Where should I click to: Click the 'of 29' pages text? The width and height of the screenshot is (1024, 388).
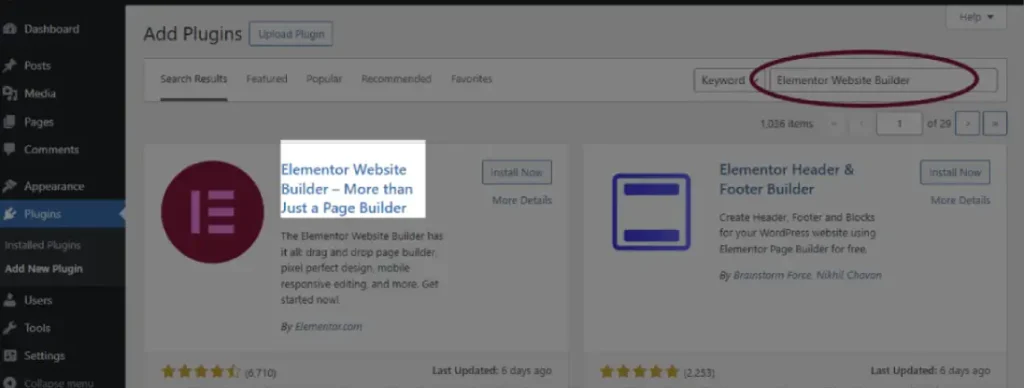(939, 123)
